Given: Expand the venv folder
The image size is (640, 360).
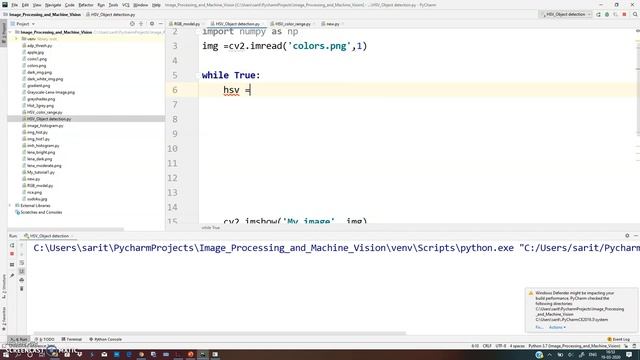Looking at the screenshot, I should [x=17, y=39].
